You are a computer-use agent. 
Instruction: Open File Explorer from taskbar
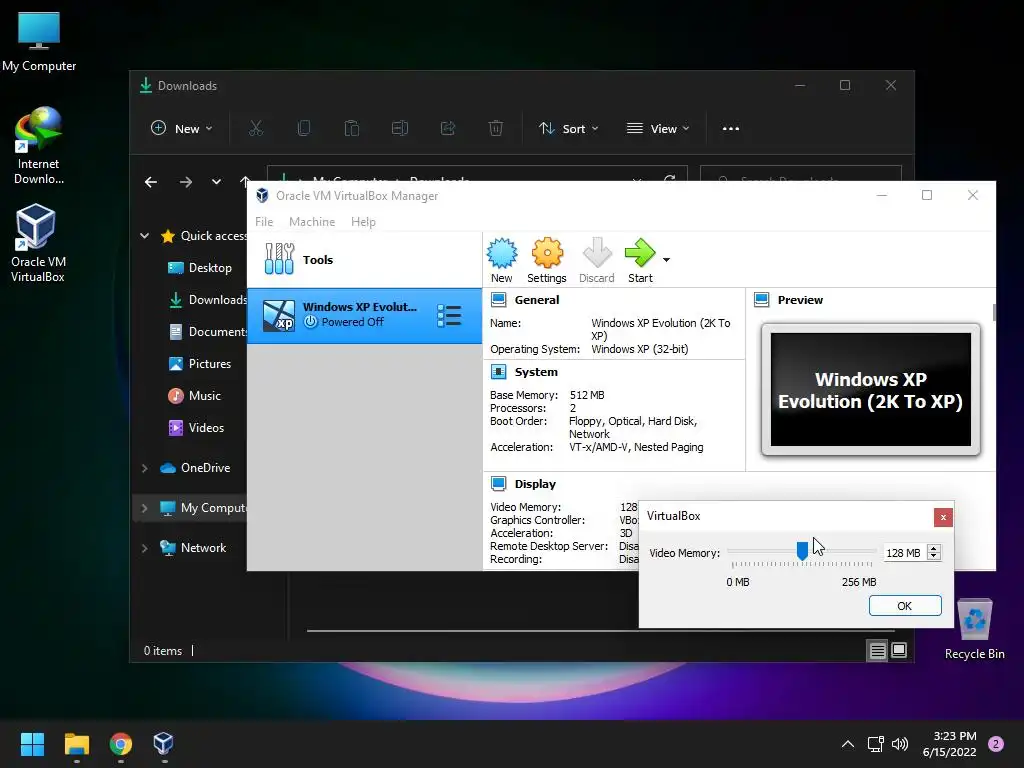[x=76, y=744]
